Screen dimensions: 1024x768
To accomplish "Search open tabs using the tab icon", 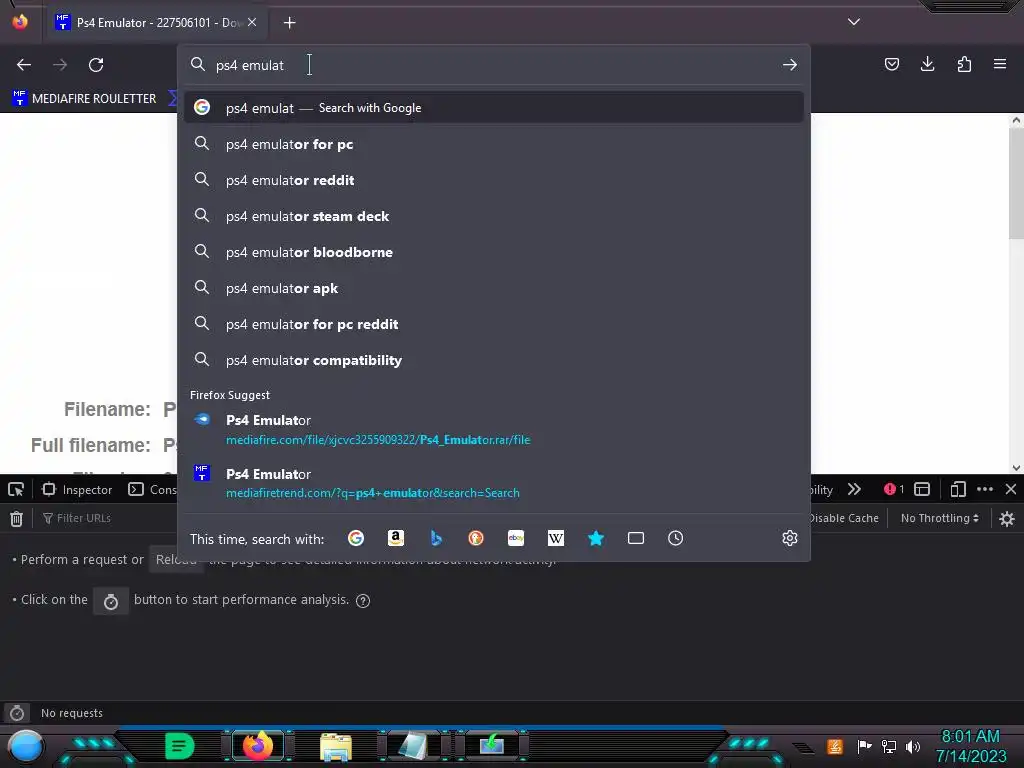I will tap(635, 538).
